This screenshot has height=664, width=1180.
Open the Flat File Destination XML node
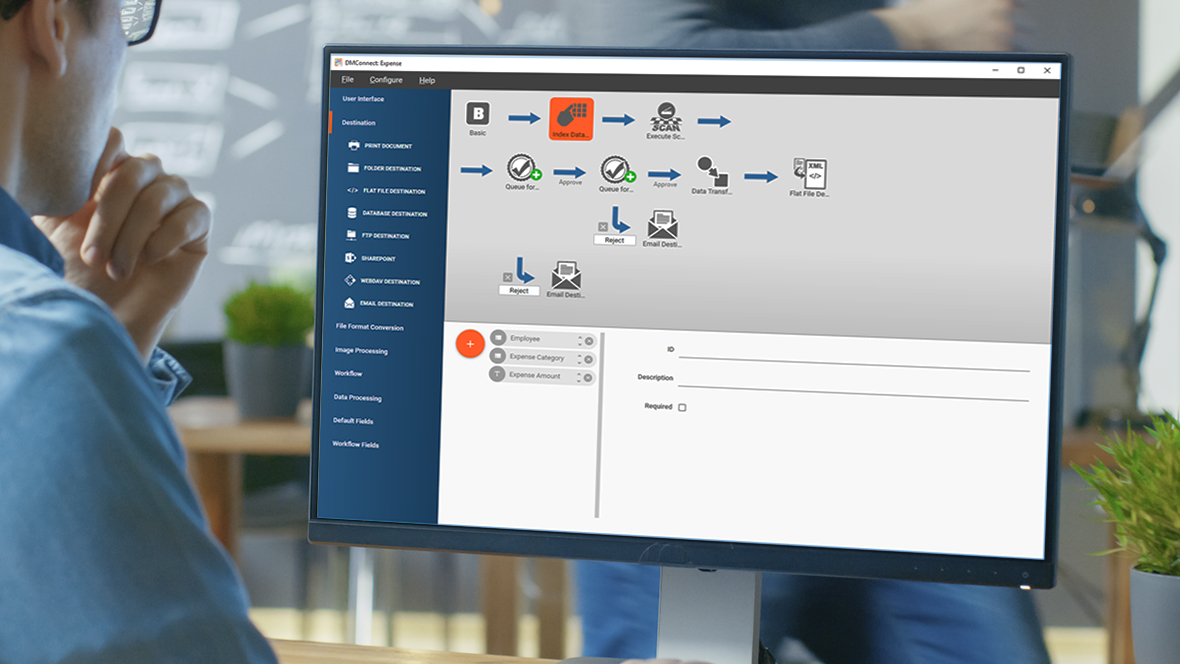pyautogui.click(x=809, y=175)
